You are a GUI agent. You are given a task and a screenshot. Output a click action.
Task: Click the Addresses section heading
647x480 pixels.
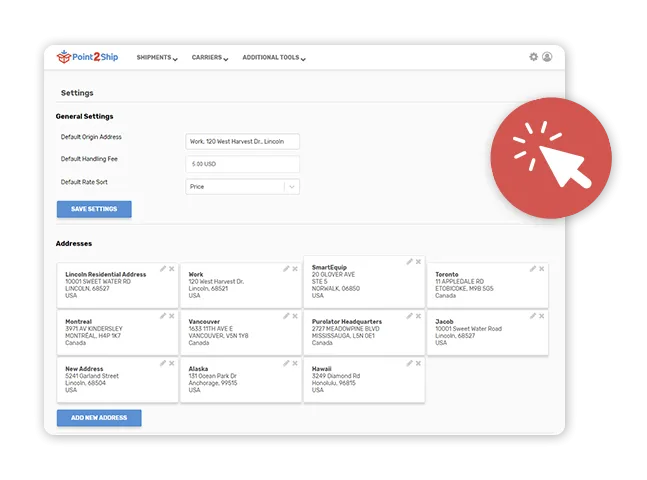pos(74,244)
